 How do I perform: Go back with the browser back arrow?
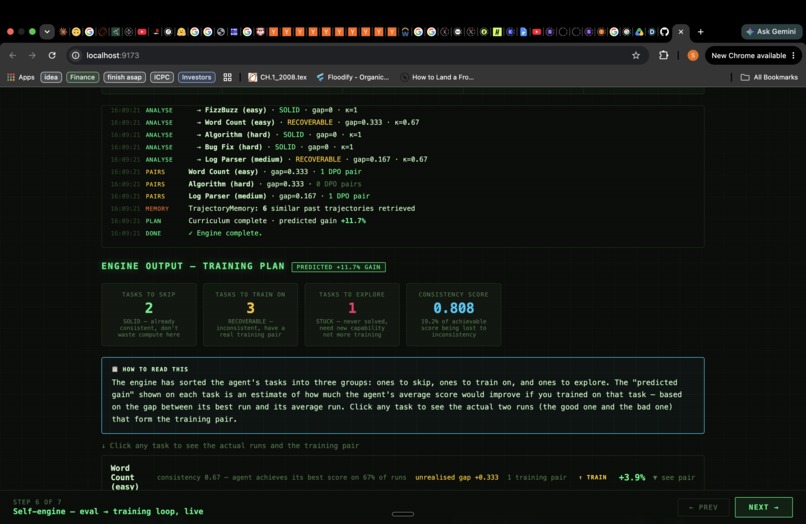click(13, 55)
